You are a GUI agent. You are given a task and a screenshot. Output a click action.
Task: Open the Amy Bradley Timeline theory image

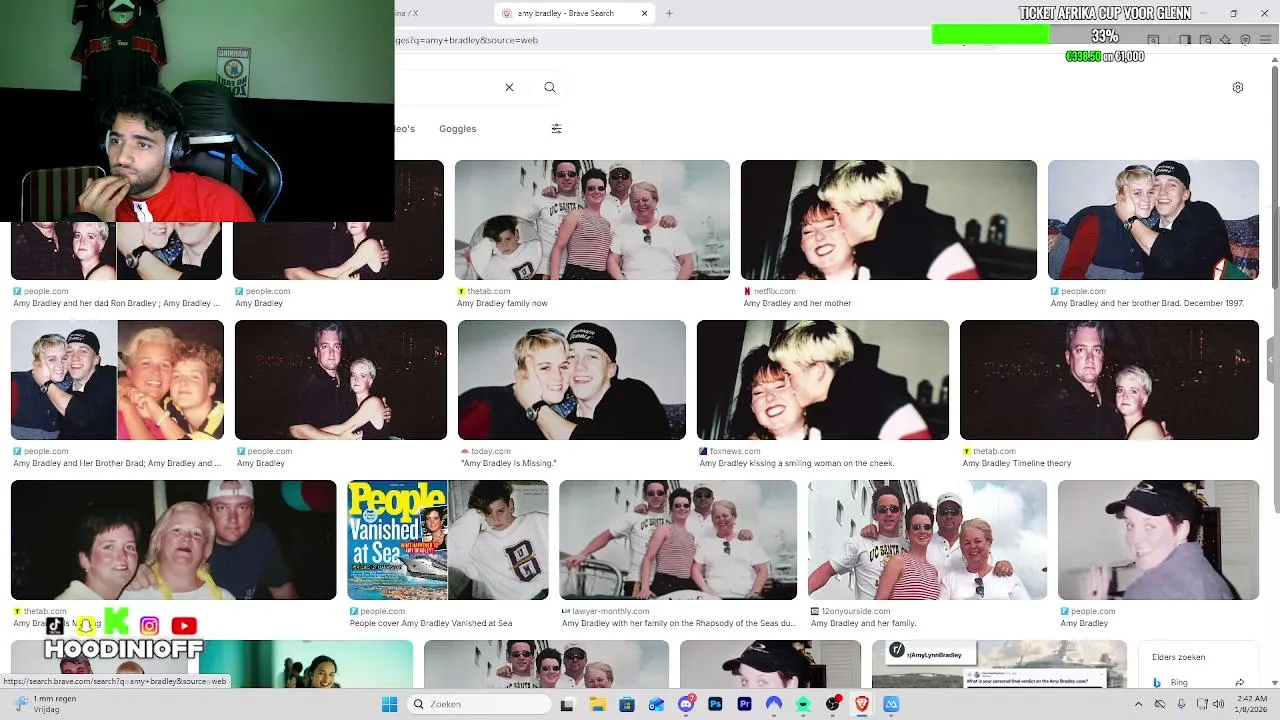pos(1109,380)
